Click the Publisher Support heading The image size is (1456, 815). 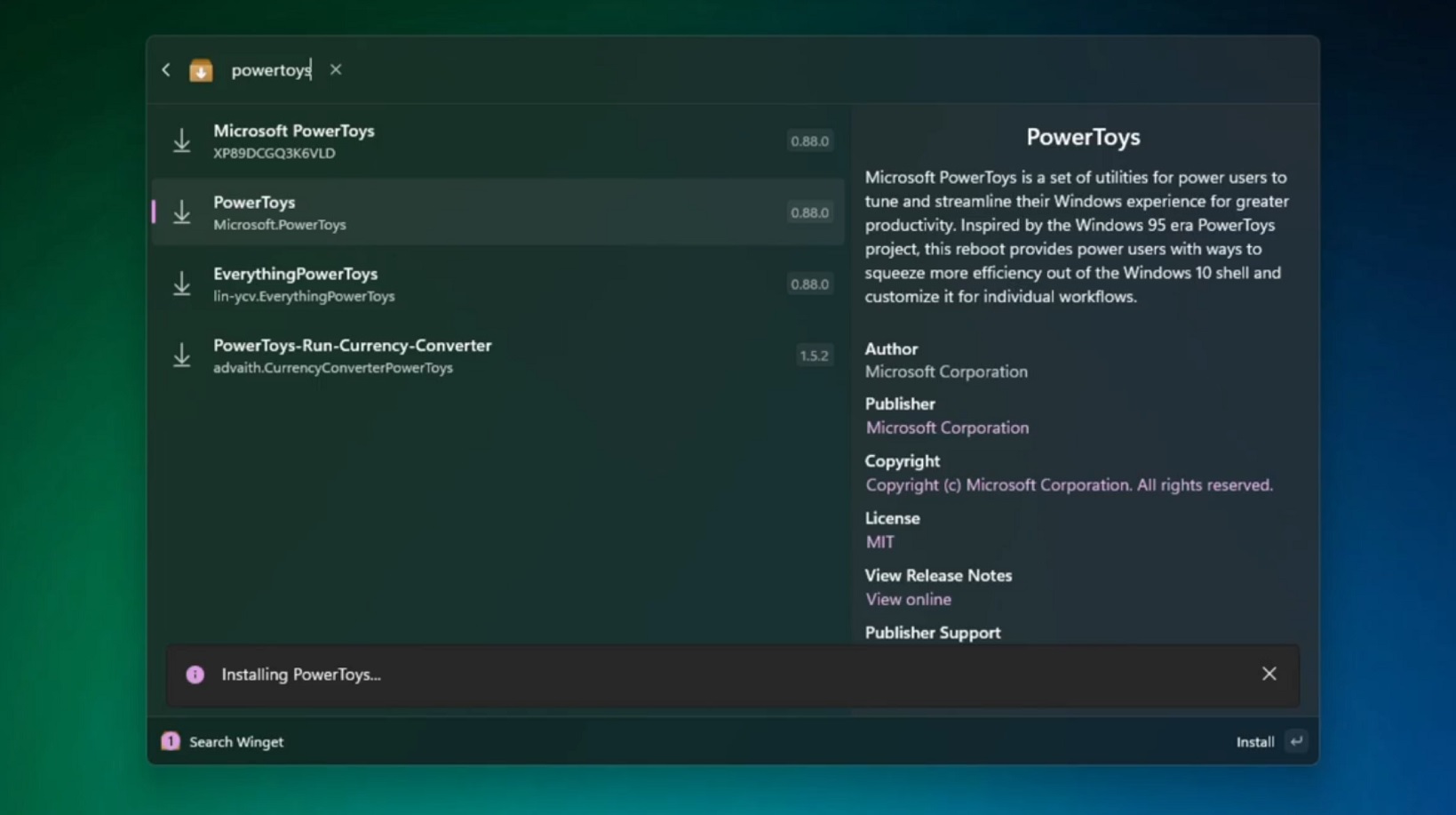(933, 633)
